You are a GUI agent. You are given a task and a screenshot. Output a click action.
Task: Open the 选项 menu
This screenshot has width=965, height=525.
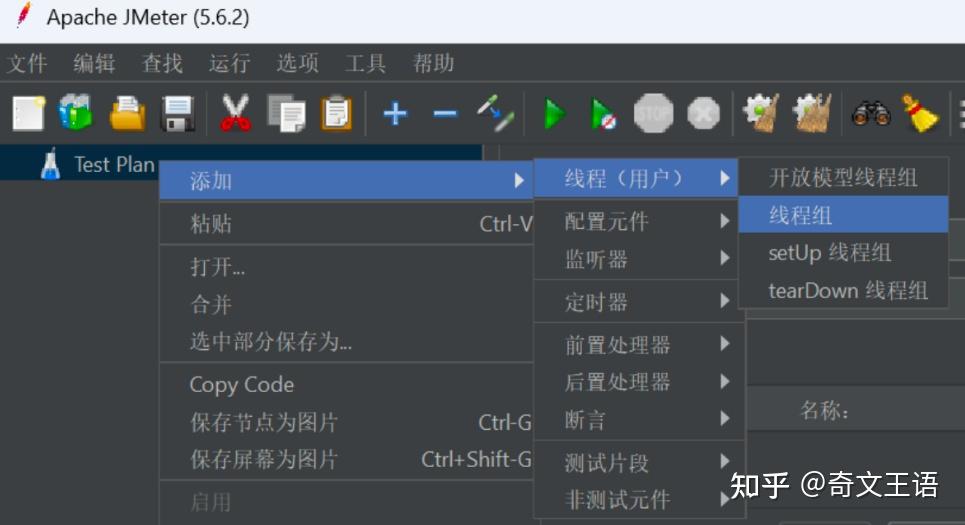pos(297,63)
